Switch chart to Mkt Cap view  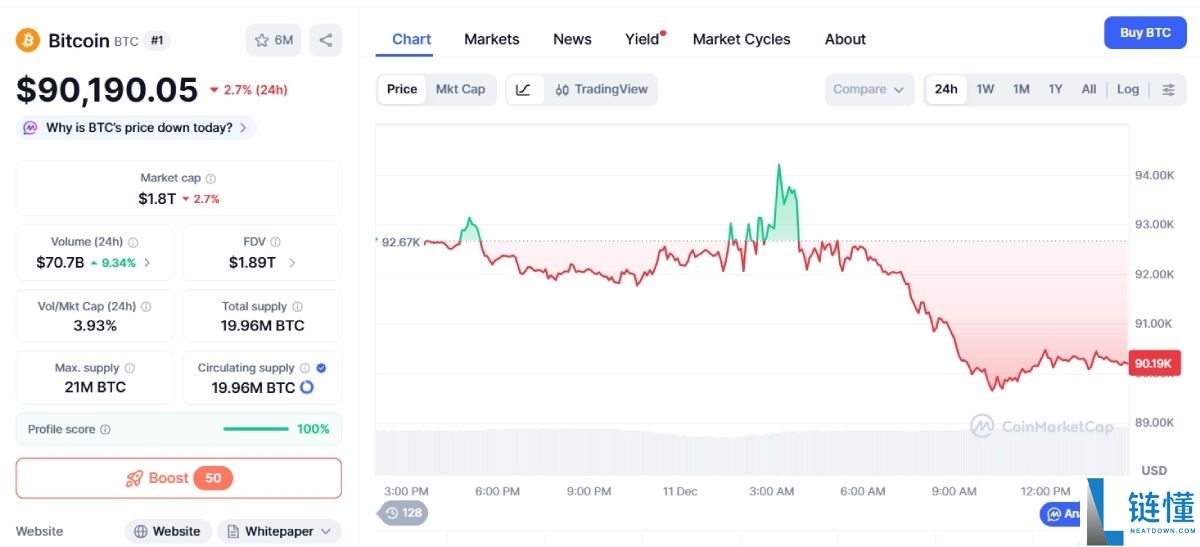coord(460,89)
